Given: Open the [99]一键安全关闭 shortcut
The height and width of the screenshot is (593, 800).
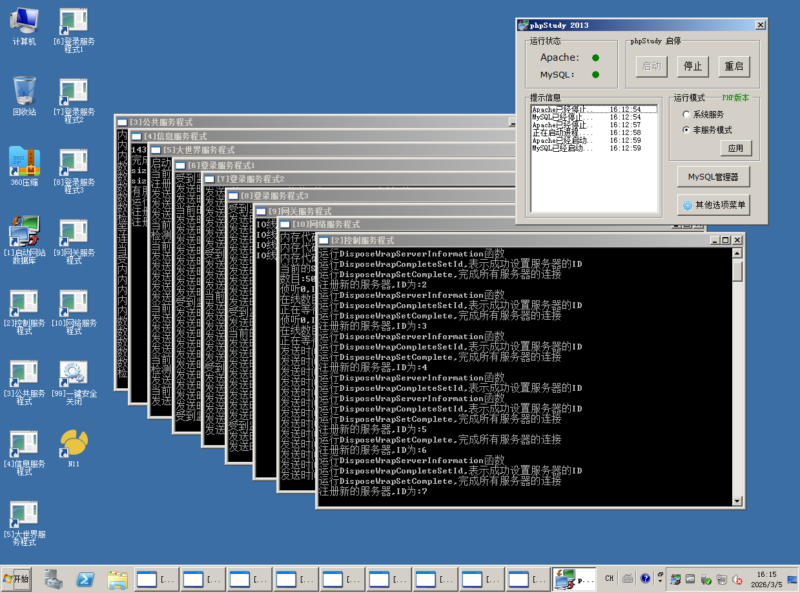Looking at the screenshot, I should (73, 375).
